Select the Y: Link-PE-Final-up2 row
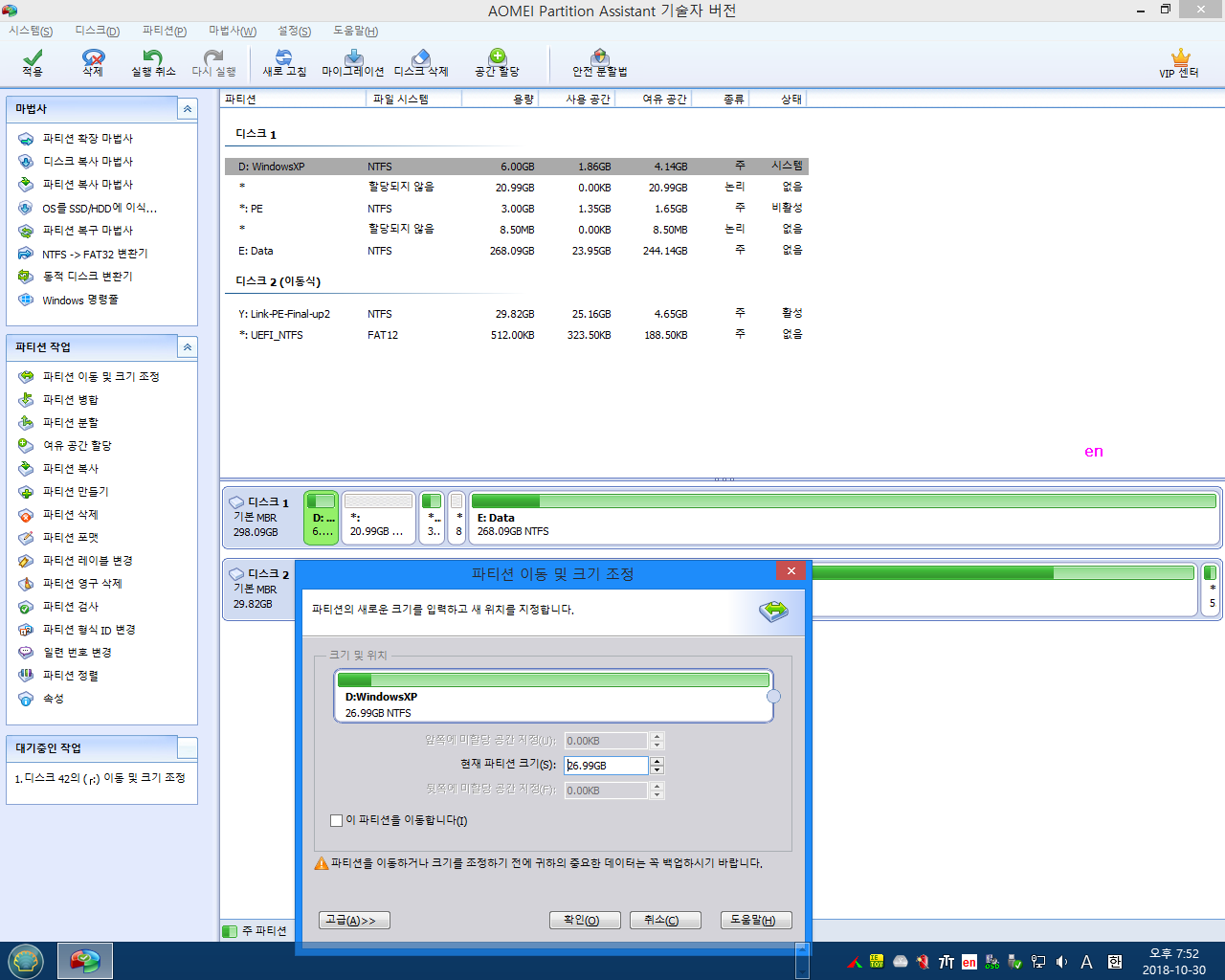Image resolution: width=1225 pixels, height=980 pixels. 517,314
